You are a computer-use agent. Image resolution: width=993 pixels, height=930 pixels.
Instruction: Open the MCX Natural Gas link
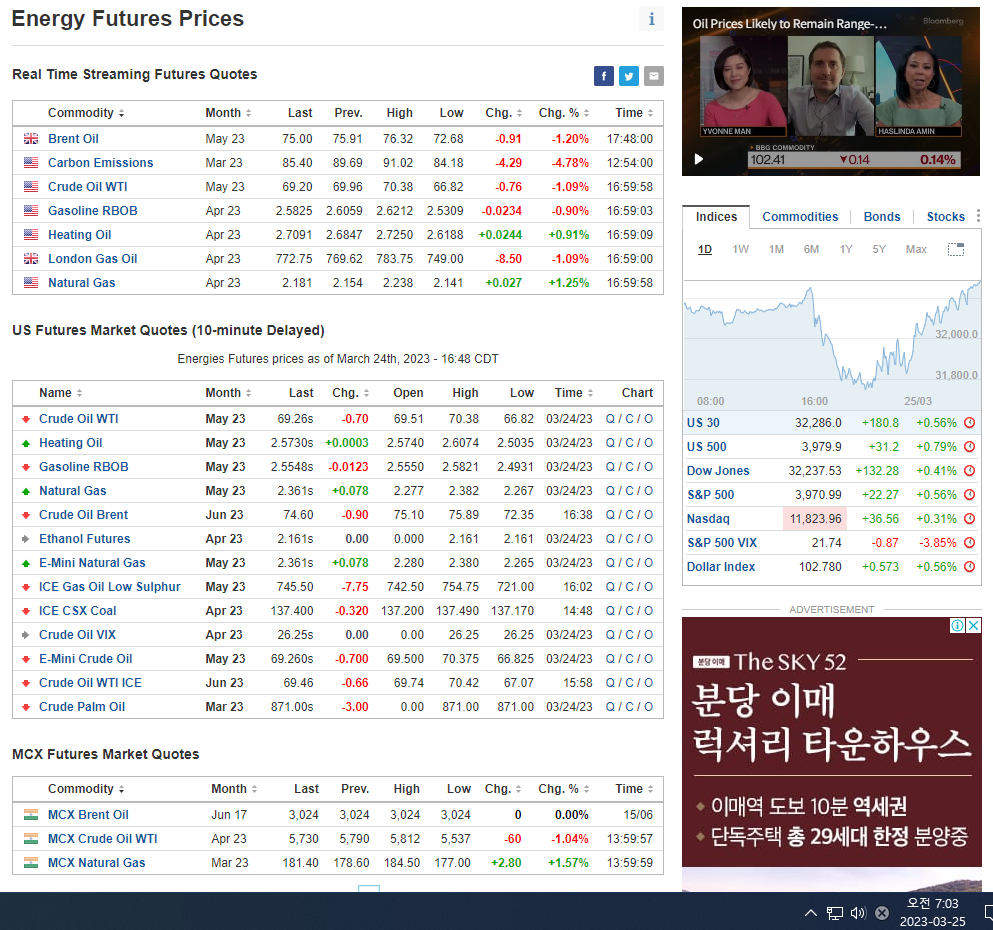(97, 863)
